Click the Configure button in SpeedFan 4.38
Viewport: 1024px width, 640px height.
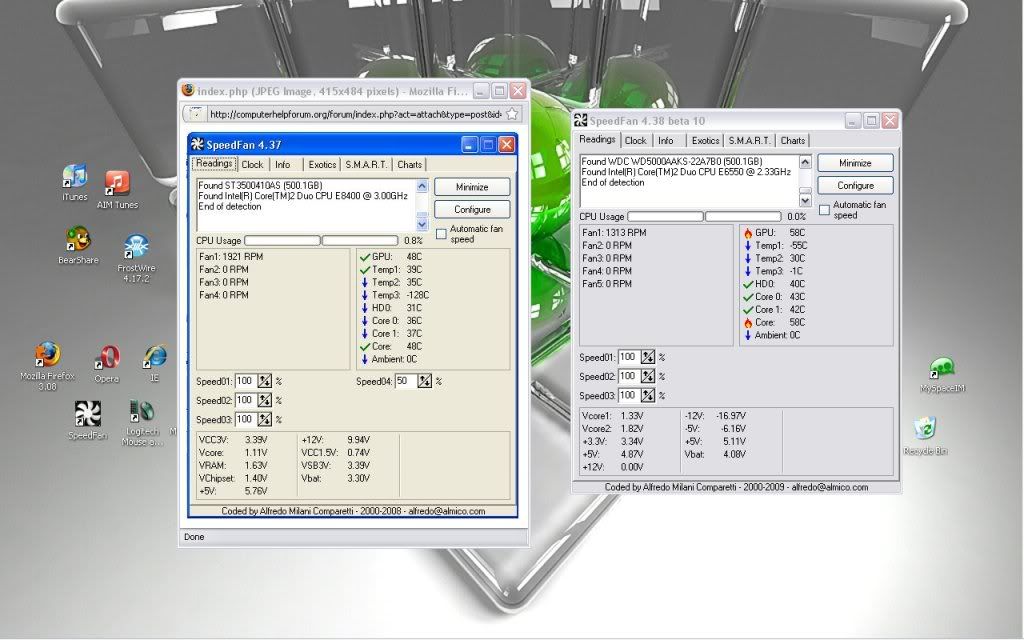tap(855, 186)
